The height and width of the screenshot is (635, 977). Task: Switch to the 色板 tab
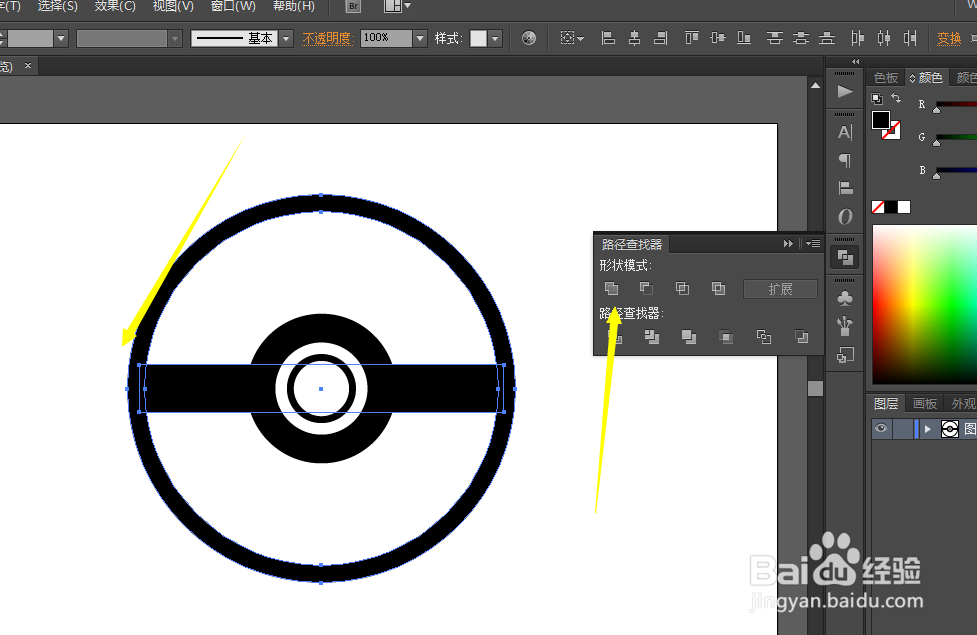pos(885,78)
